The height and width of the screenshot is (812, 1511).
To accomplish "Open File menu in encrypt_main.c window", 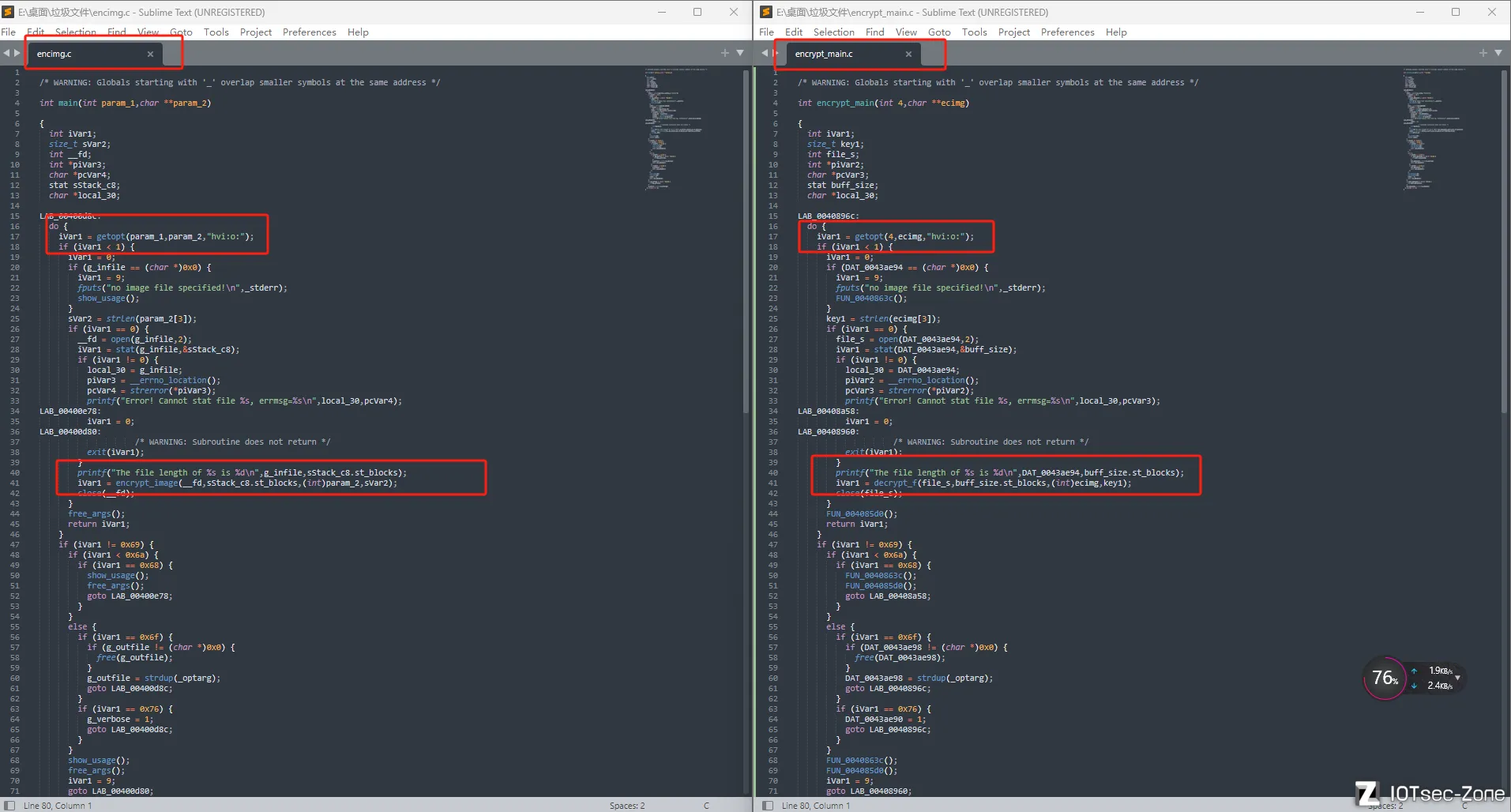I will (x=766, y=32).
